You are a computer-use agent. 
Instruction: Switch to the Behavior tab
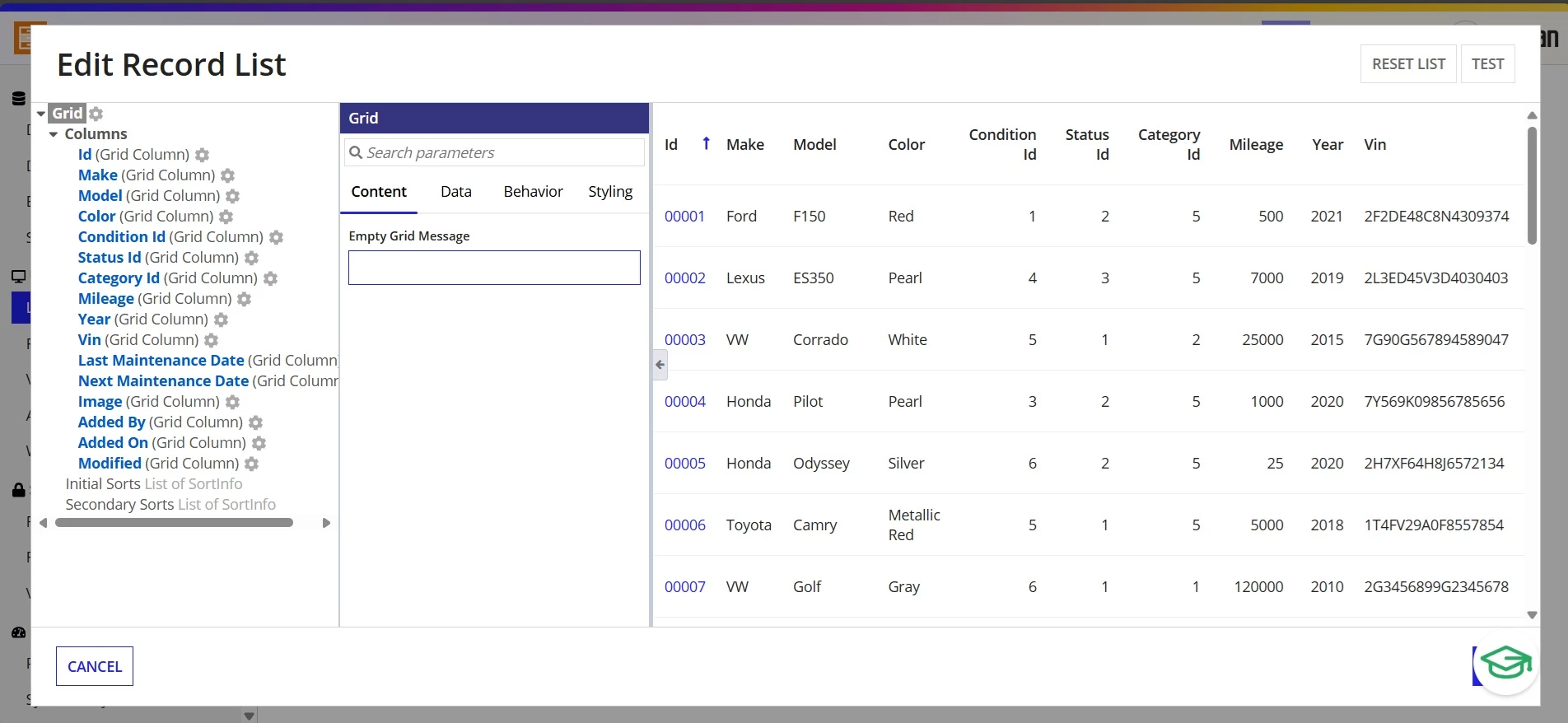click(x=534, y=192)
